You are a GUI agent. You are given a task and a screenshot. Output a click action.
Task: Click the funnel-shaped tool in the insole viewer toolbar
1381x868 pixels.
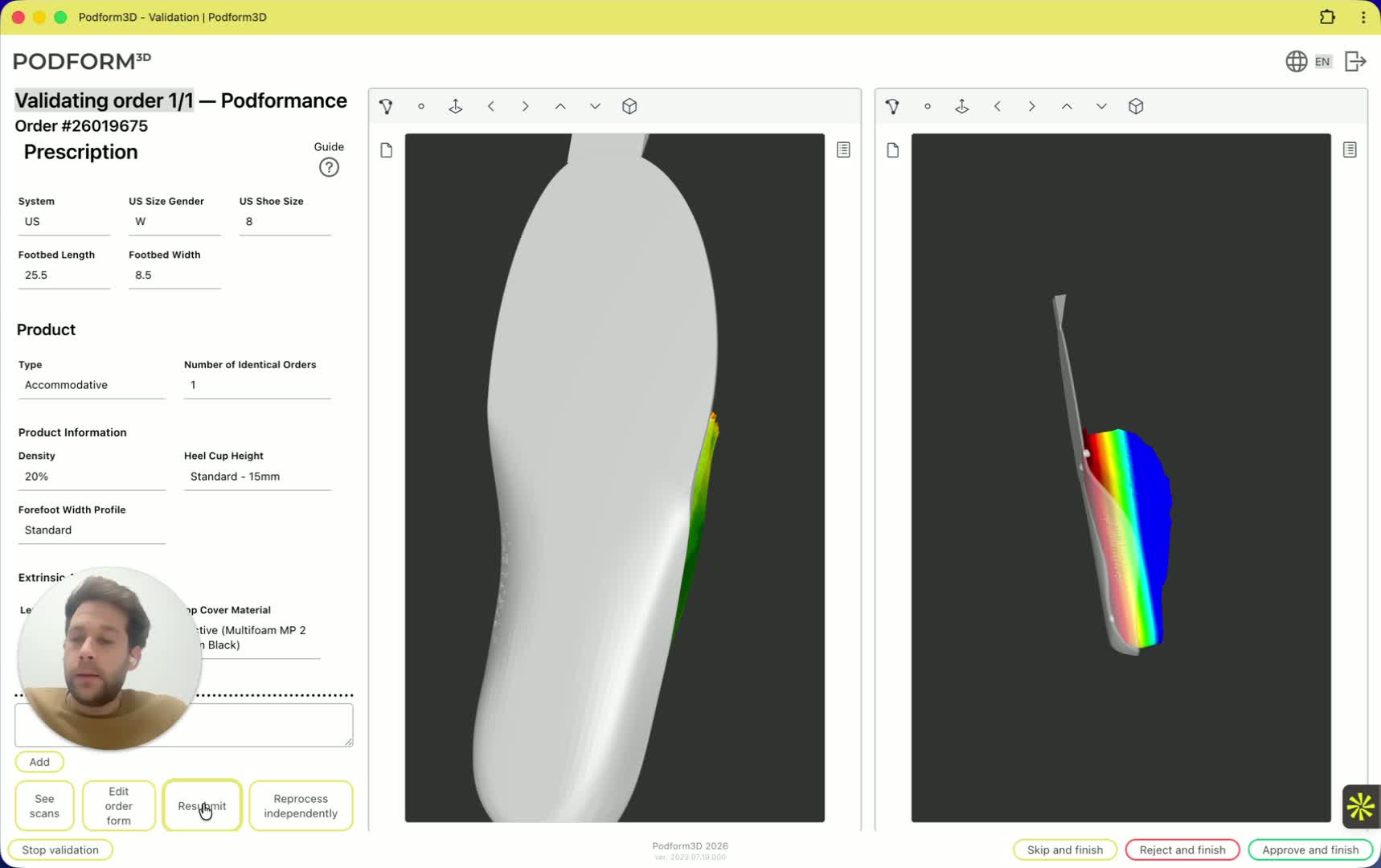(386, 106)
